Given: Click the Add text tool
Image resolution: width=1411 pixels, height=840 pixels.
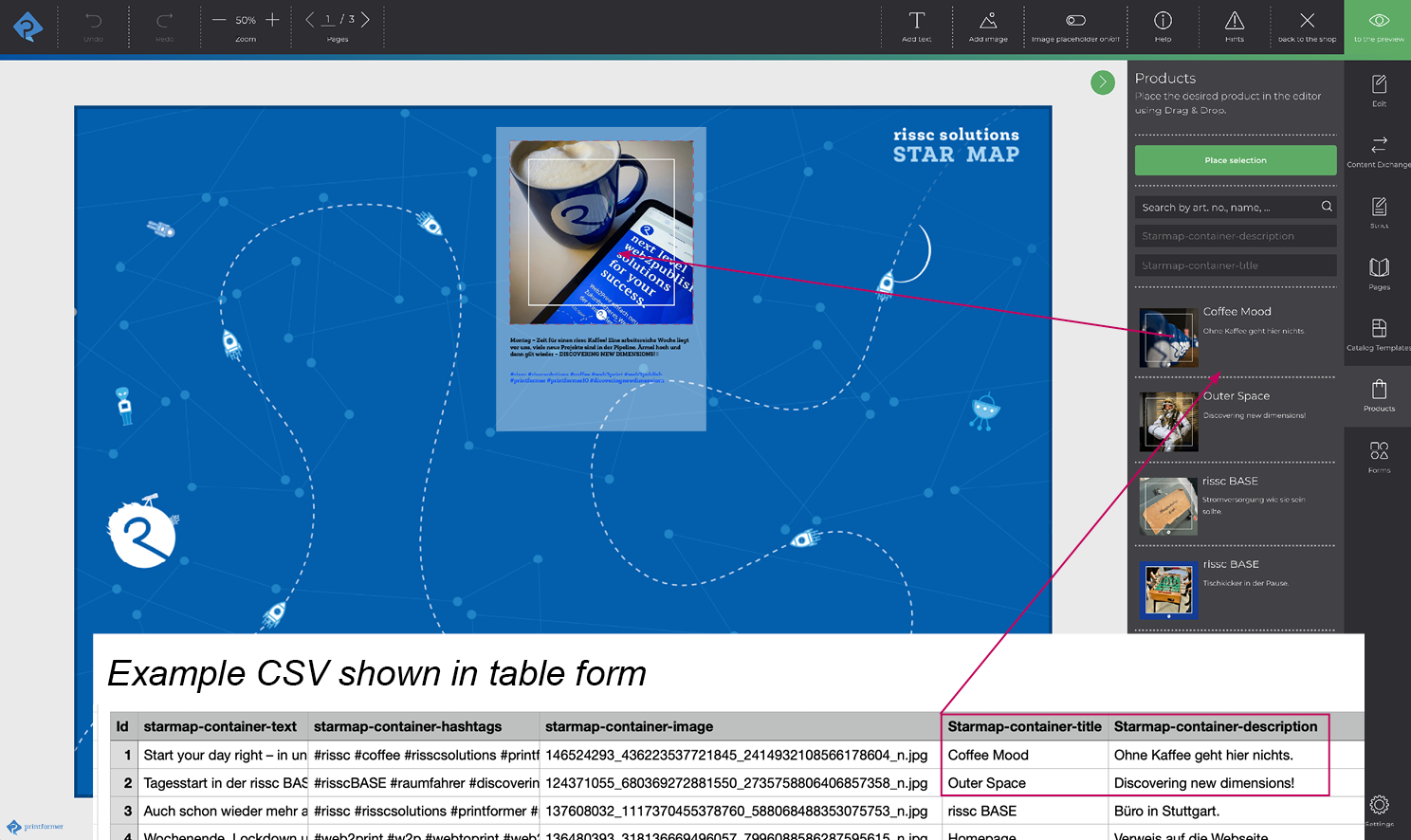Looking at the screenshot, I should (916, 27).
